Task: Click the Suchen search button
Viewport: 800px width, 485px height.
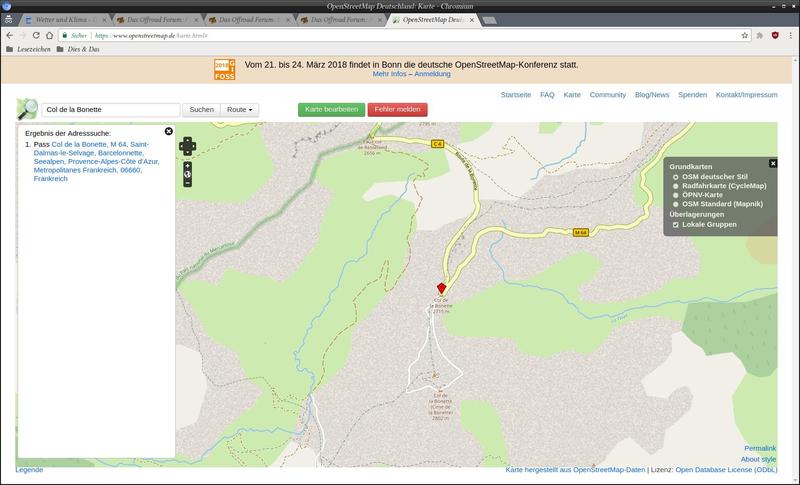Action: click(x=202, y=110)
